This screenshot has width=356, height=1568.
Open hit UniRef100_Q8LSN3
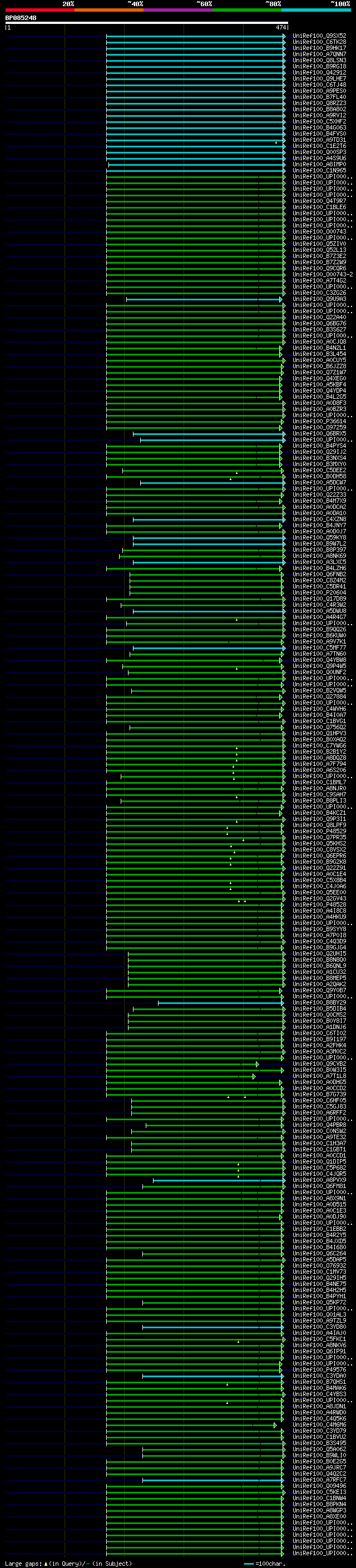point(319,60)
